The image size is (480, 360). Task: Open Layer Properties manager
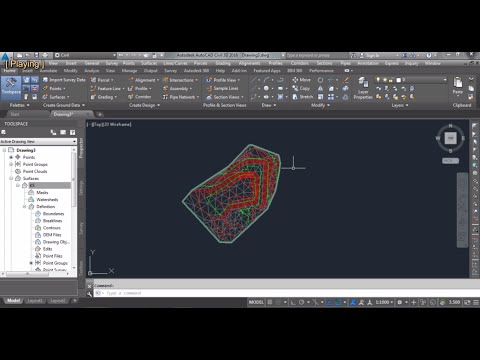click(x=363, y=88)
